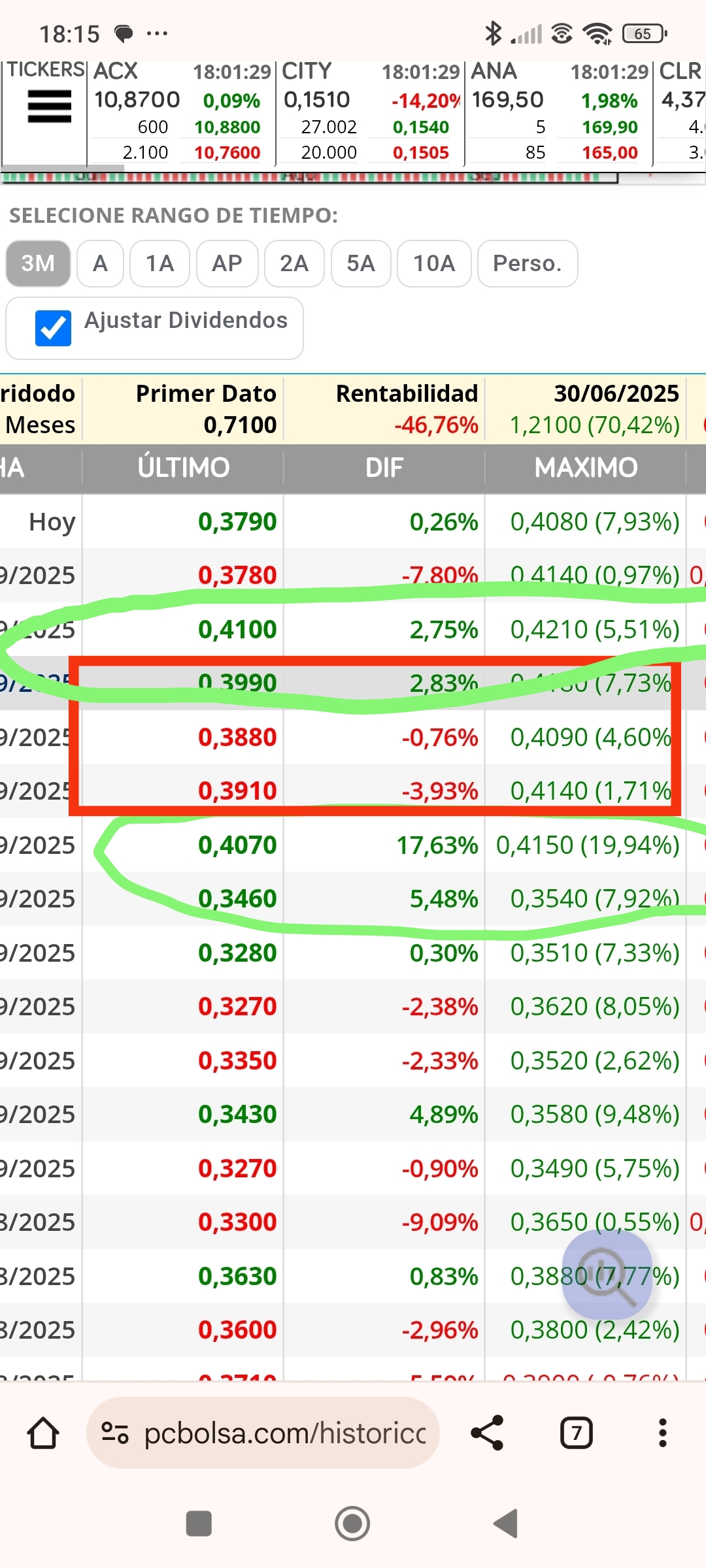Select the Hoy row date cell

point(52,522)
